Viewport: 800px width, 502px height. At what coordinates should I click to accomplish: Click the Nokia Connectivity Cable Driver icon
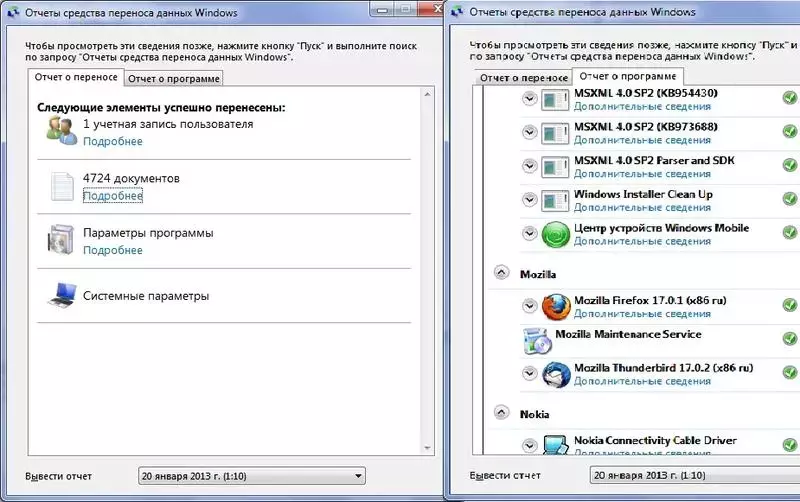coord(556,444)
